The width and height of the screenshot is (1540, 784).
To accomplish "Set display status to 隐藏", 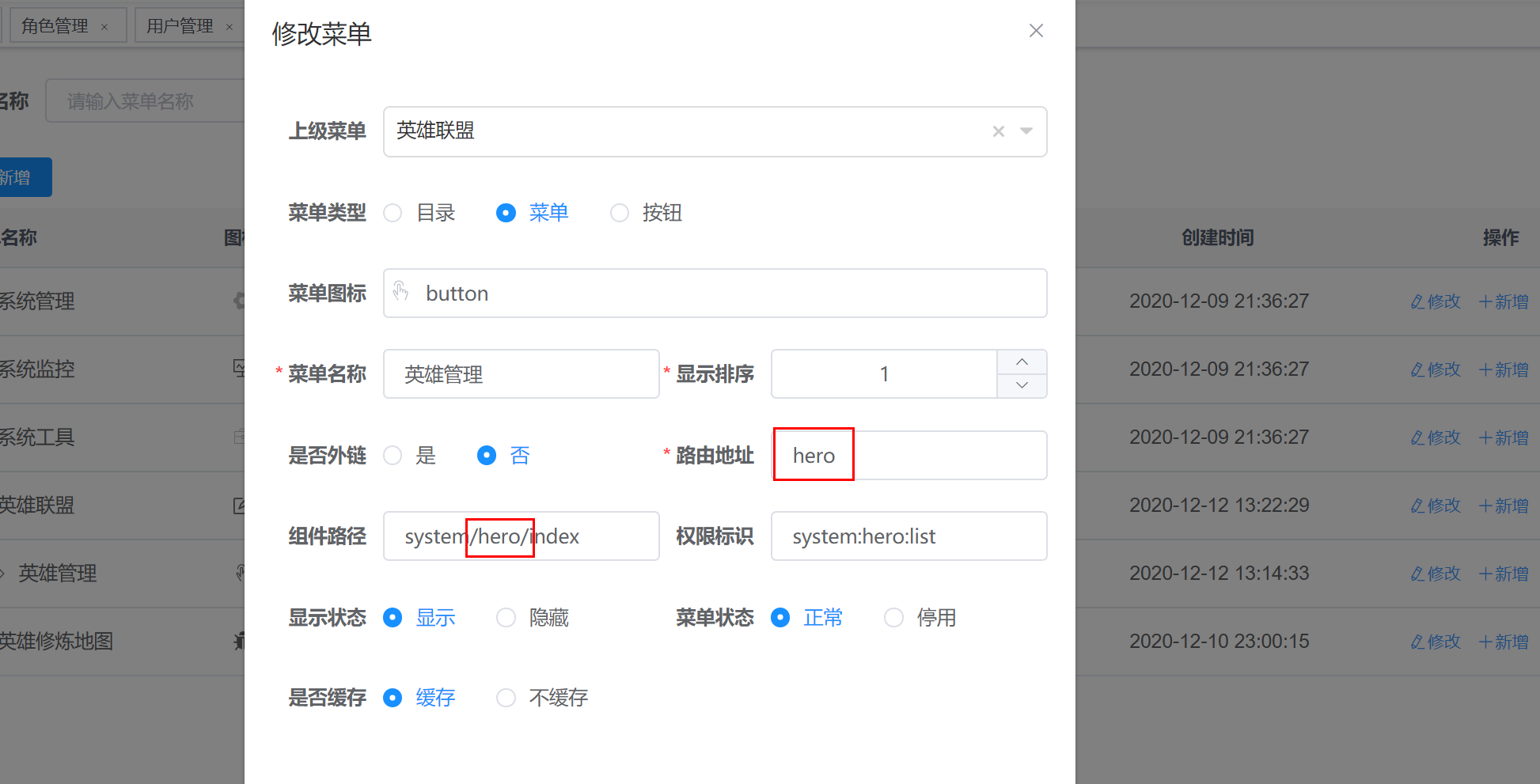I will (x=506, y=617).
